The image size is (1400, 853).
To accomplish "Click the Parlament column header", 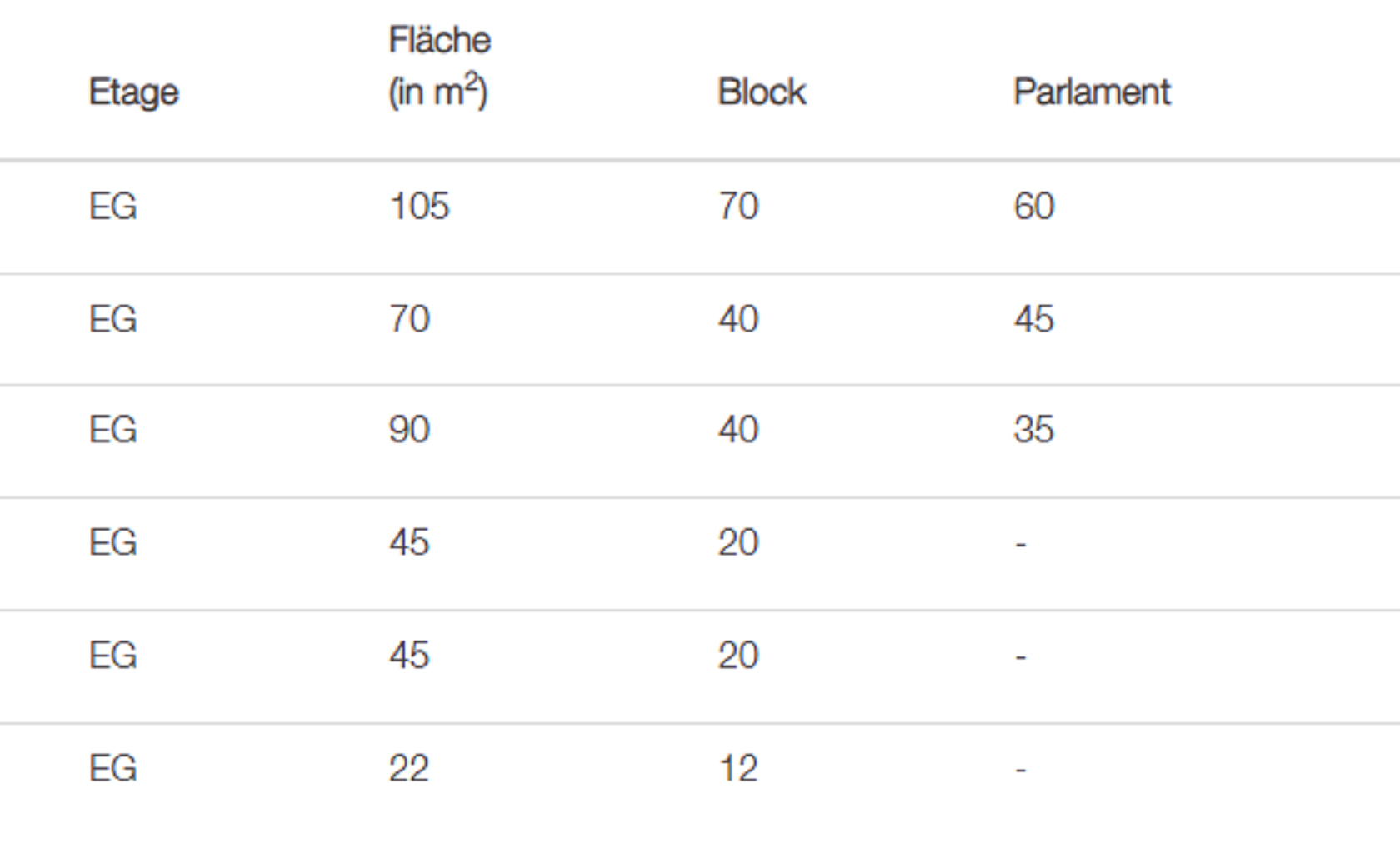I will coord(1092,92).
